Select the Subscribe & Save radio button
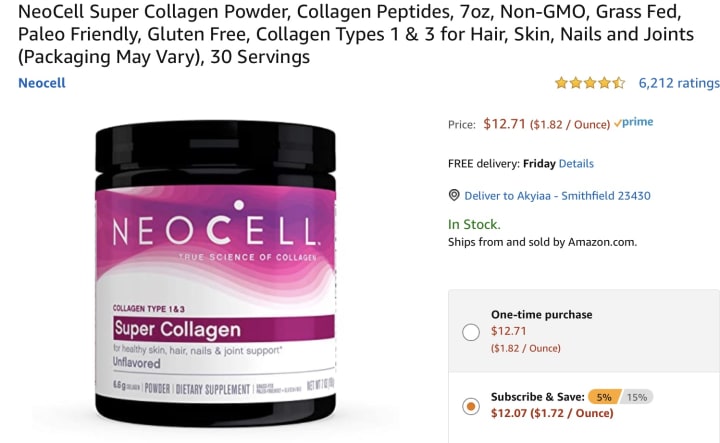The image size is (720, 443). tap(471, 406)
